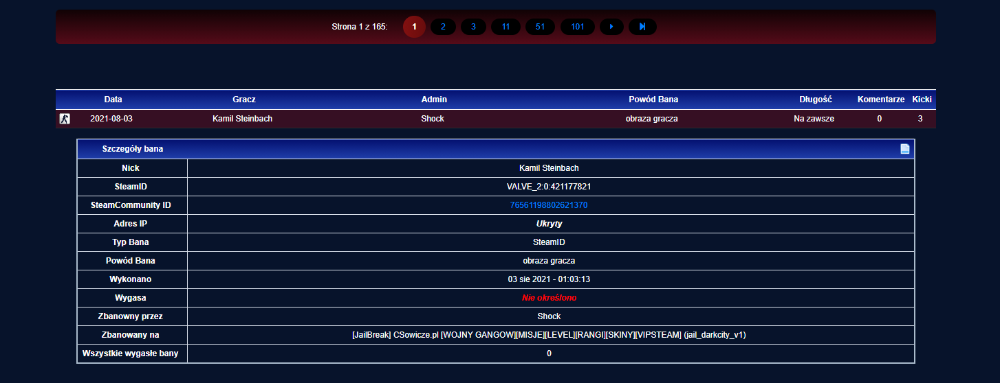Click the Half-Life game icon in ban row
The height and width of the screenshot is (383, 1000).
tap(64, 119)
